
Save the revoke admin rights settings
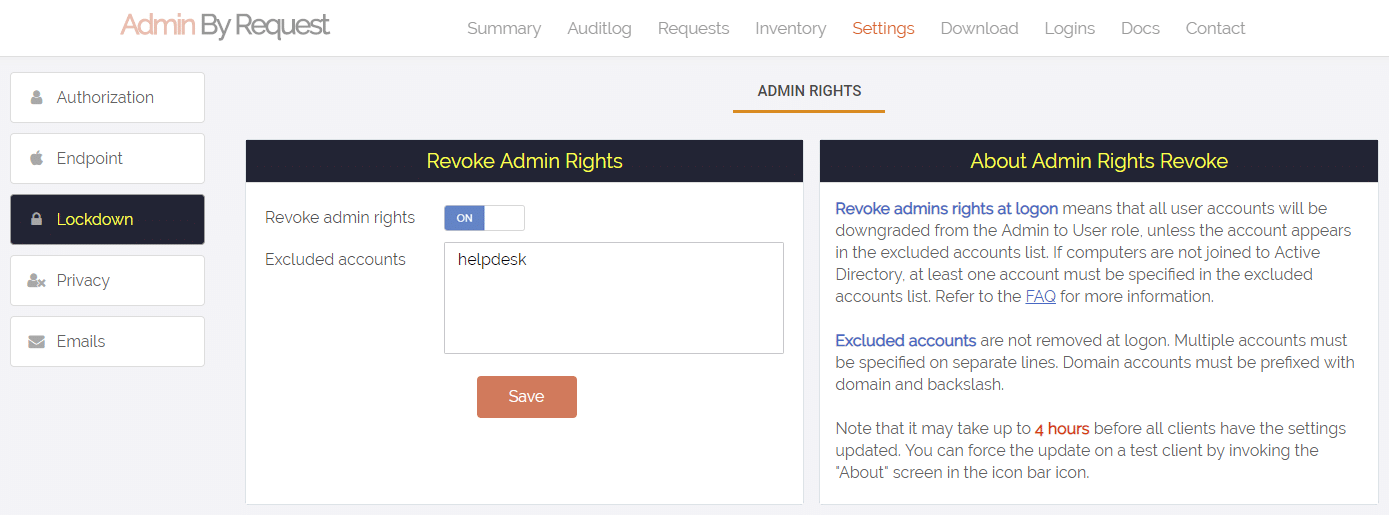pos(527,397)
